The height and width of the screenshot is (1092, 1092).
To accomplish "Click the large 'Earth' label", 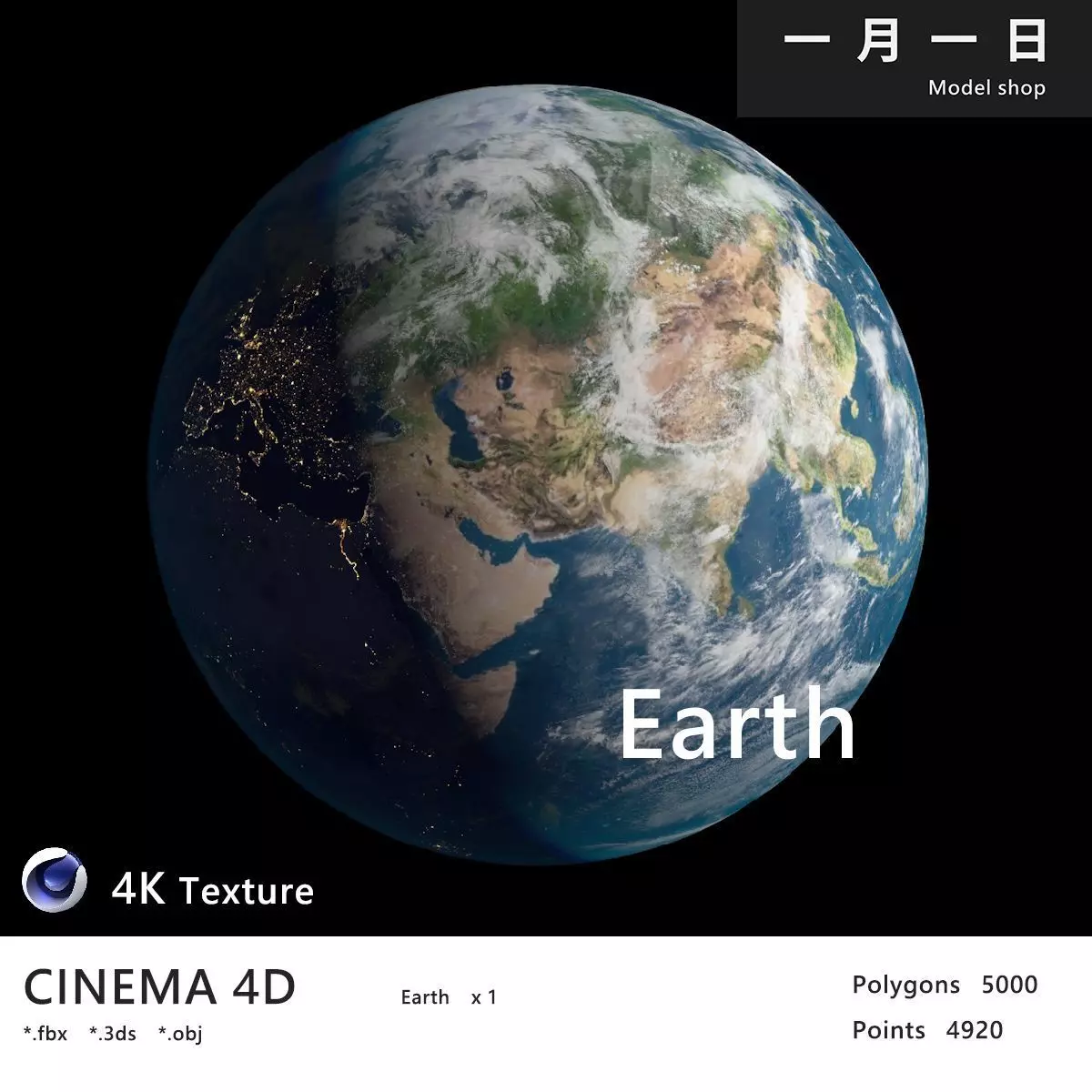I will tap(737, 724).
